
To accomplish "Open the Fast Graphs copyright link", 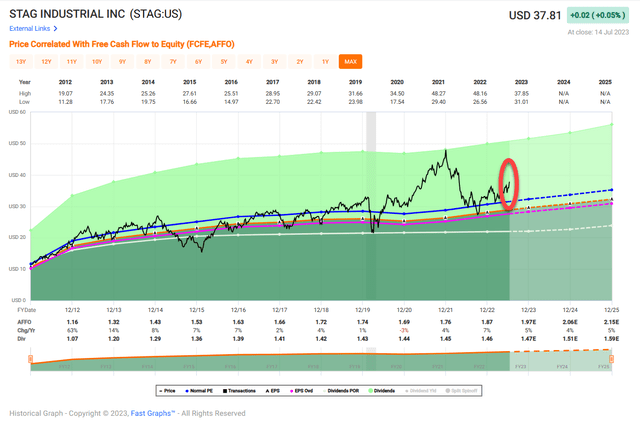I will (x=153, y=413).
